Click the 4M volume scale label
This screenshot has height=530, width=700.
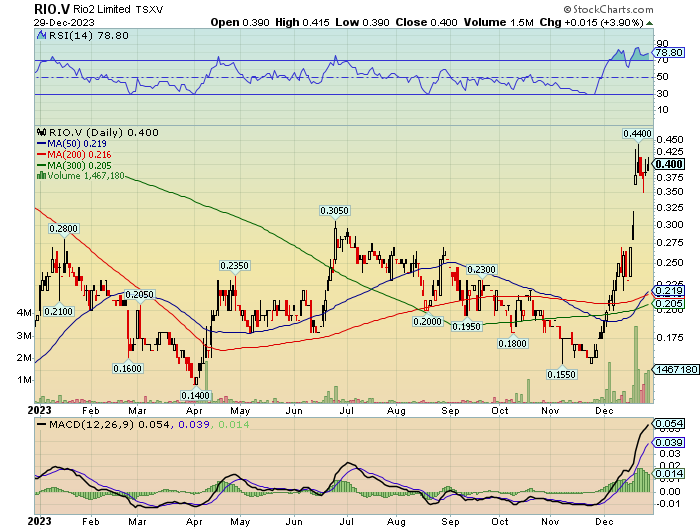click(24, 313)
